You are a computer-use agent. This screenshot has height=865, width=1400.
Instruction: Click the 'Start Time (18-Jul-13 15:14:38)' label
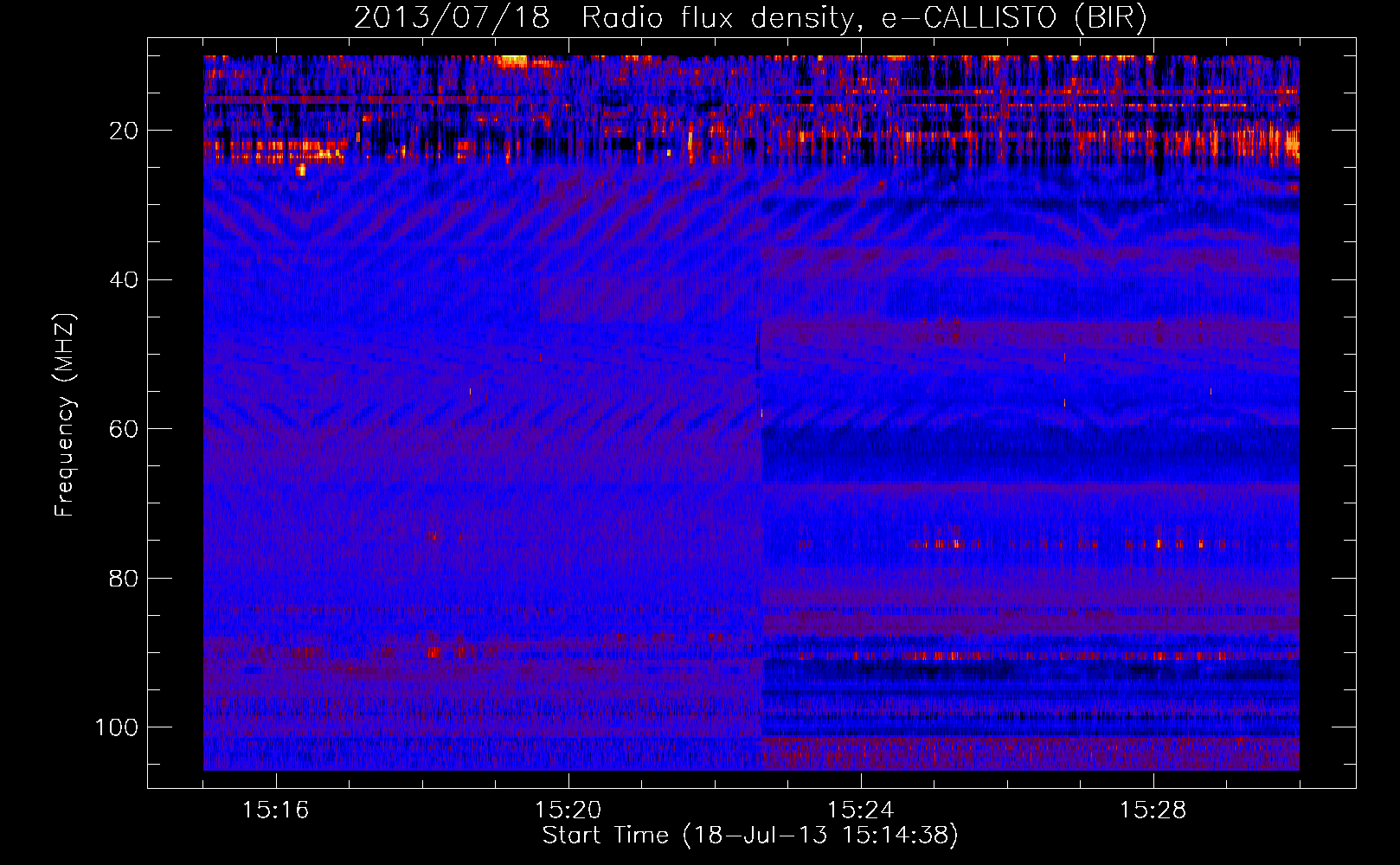click(750, 836)
